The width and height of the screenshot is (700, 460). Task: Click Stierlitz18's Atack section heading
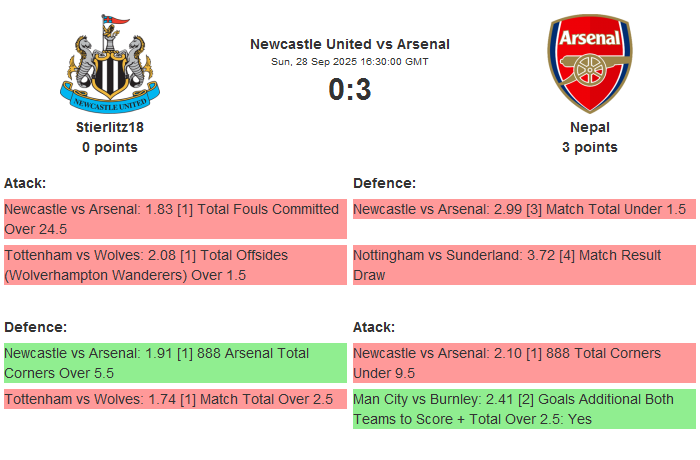click(25, 183)
